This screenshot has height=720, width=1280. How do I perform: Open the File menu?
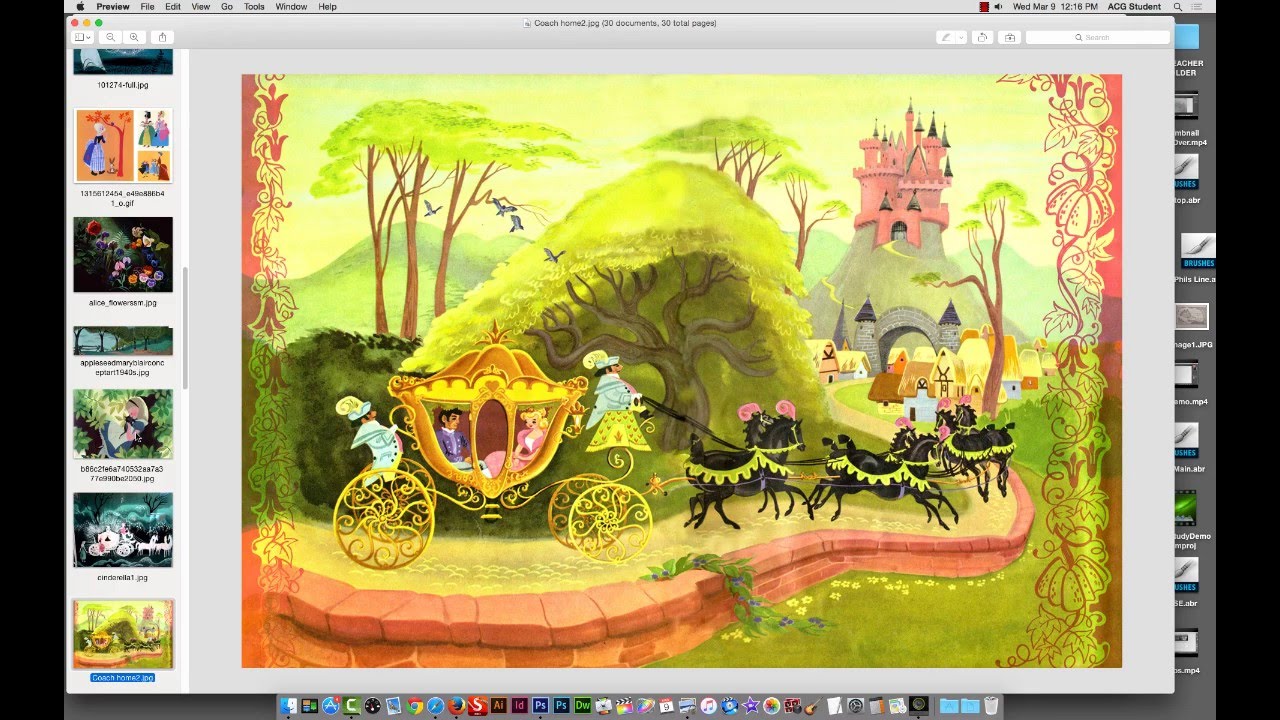147,7
